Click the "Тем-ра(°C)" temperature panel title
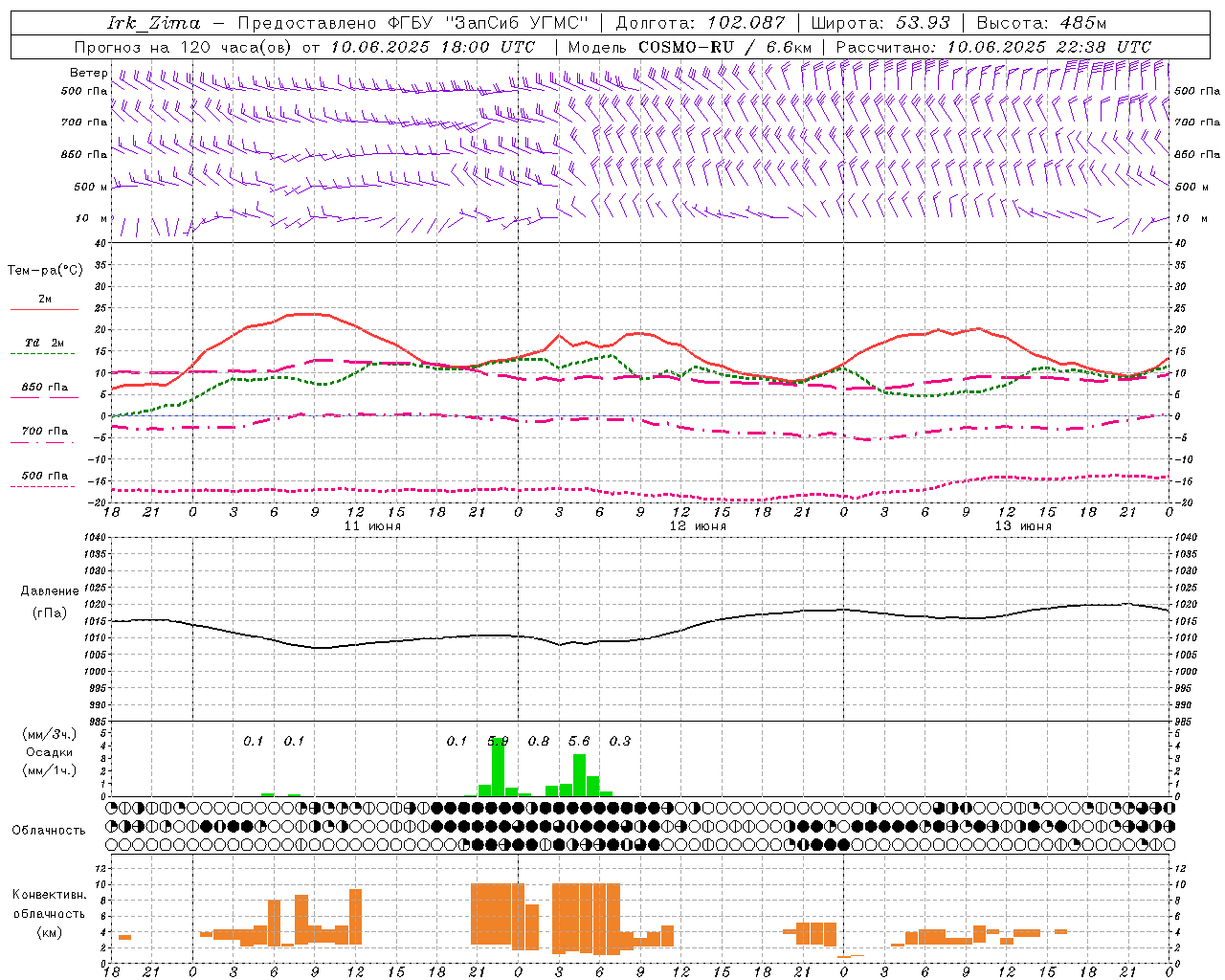Viewport: 1225px width, 980px height. click(45, 271)
